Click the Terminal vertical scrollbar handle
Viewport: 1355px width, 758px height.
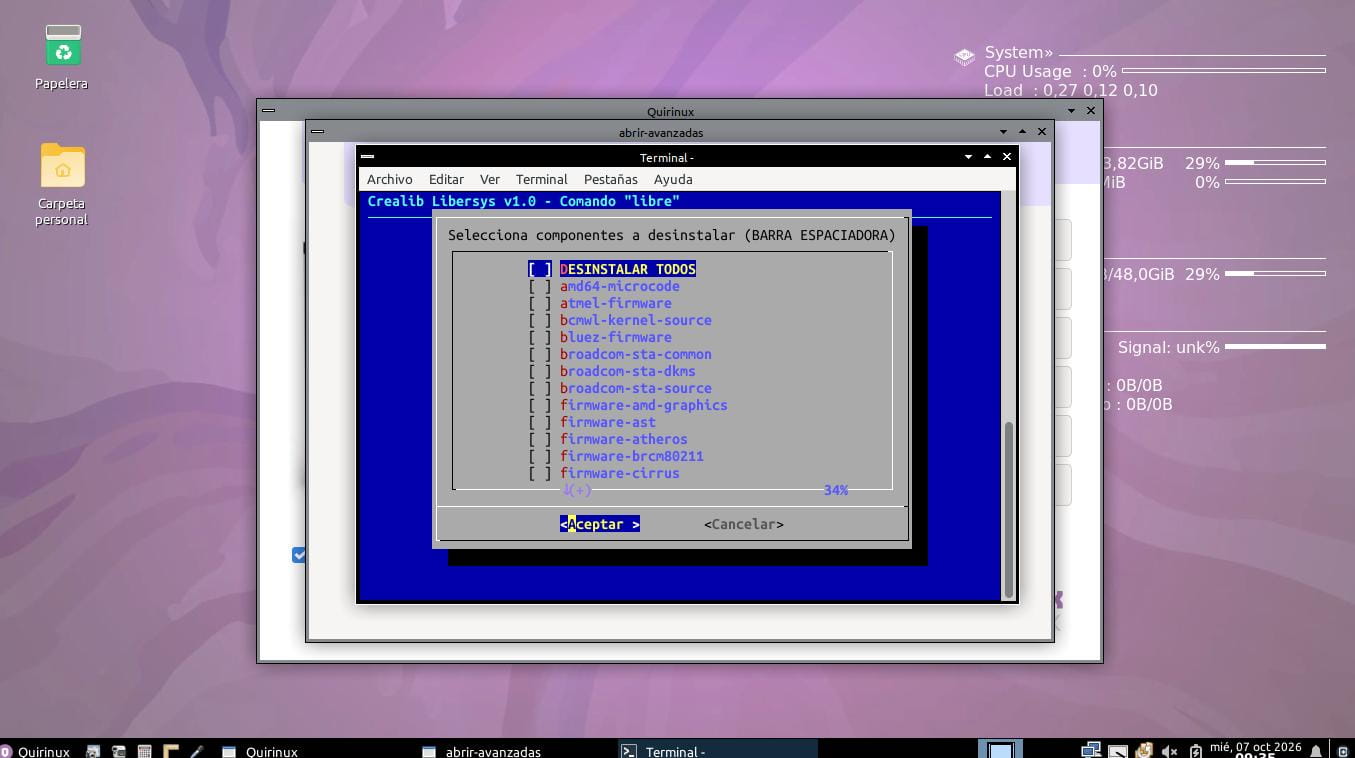1008,509
